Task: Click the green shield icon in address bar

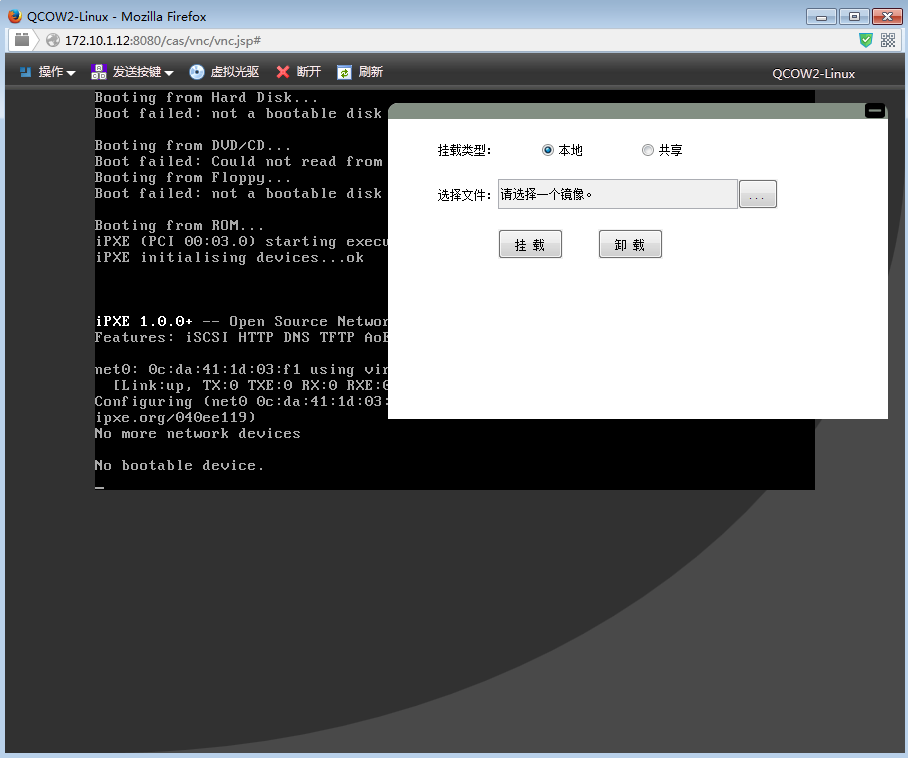Action: pos(866,40)
